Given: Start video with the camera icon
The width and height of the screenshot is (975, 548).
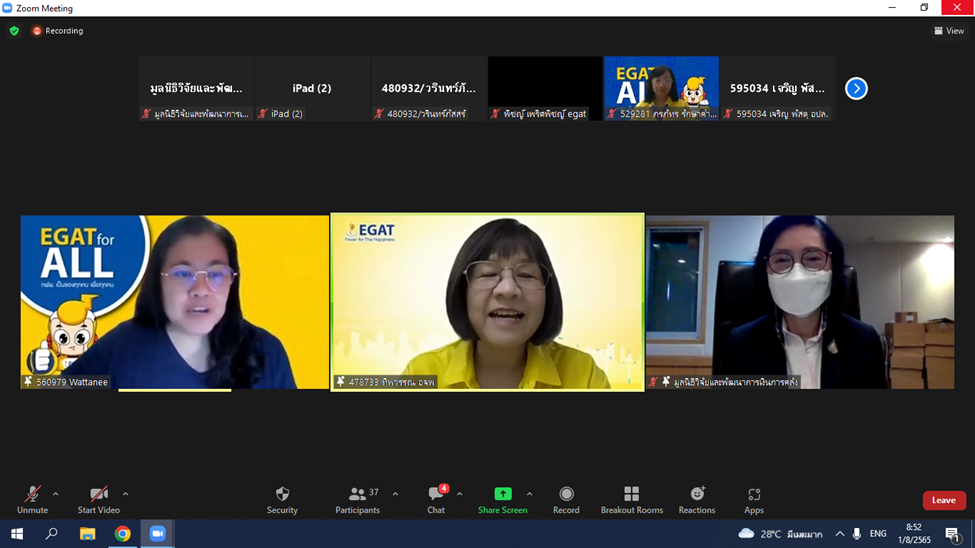Looking at the screenshot, I should pos(98,500).
